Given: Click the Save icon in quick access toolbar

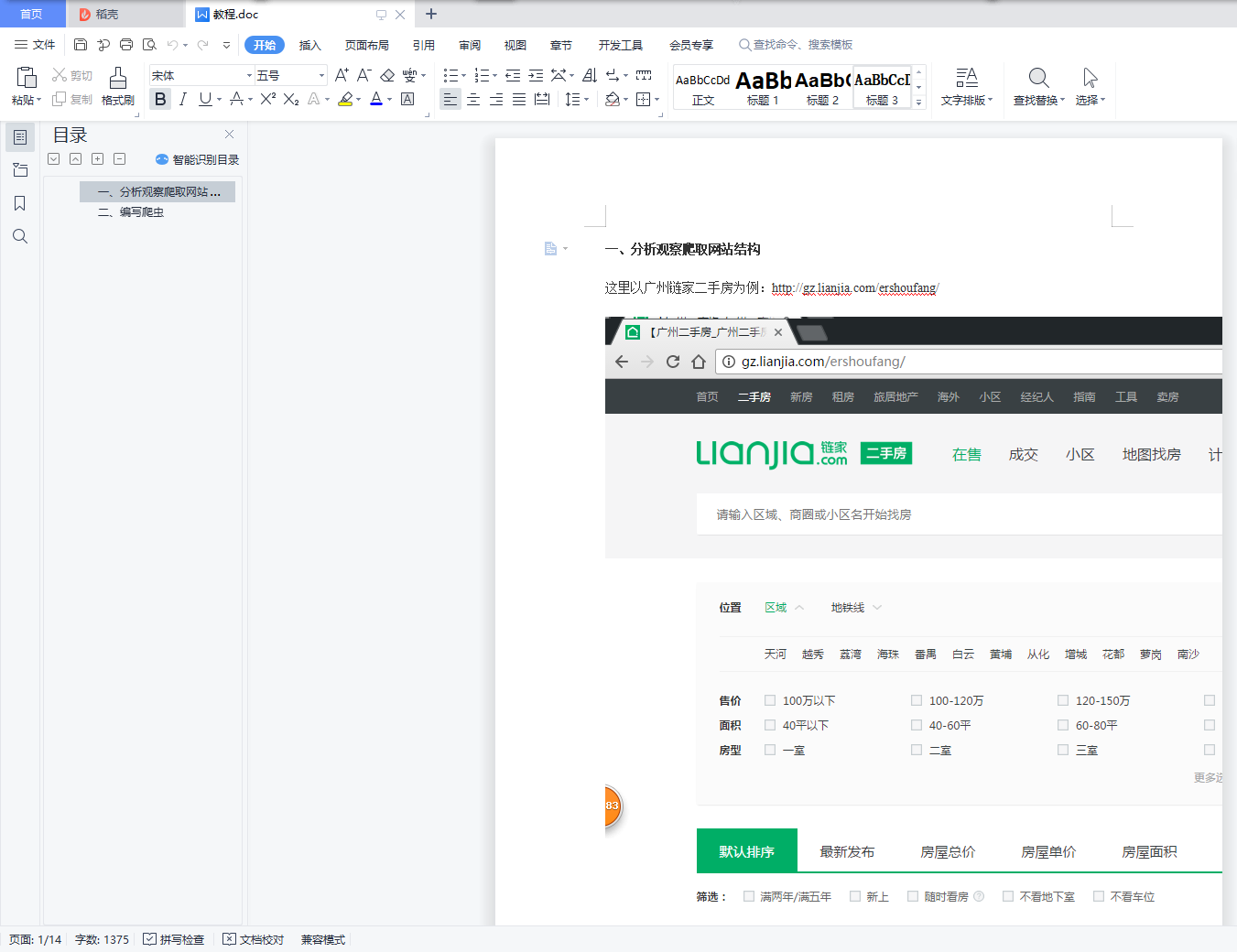Looking at the screenshot, I should coord(81,45).
